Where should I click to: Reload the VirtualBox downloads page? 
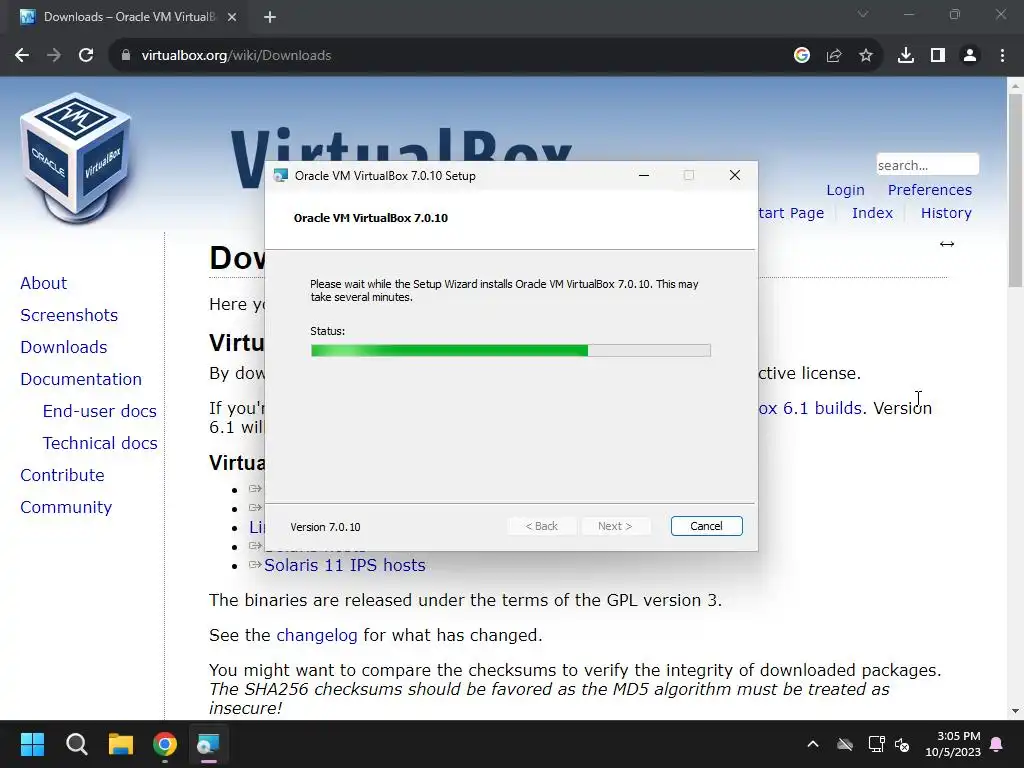click(x=86, y=56)
